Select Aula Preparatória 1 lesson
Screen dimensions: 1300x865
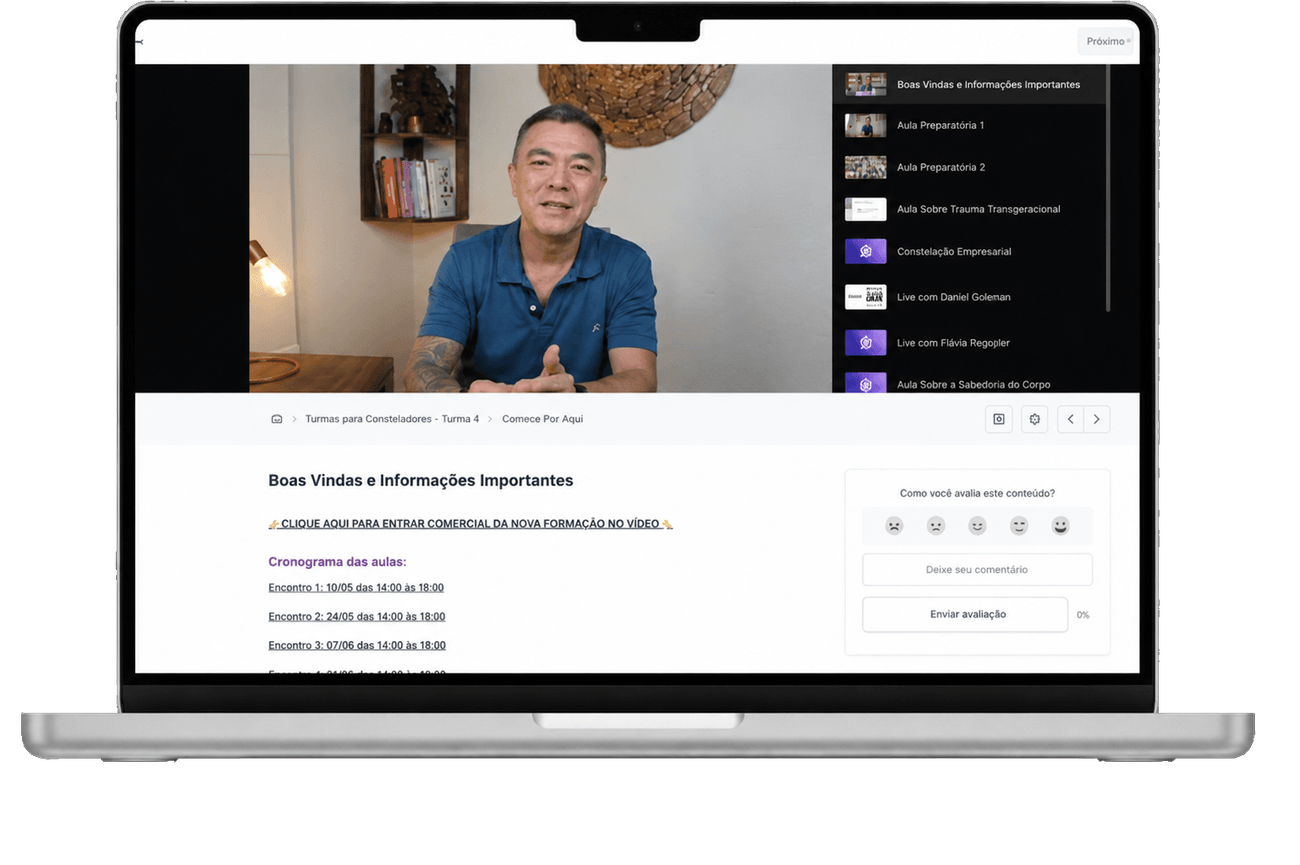pyautogui.click(x=969, y=125)
